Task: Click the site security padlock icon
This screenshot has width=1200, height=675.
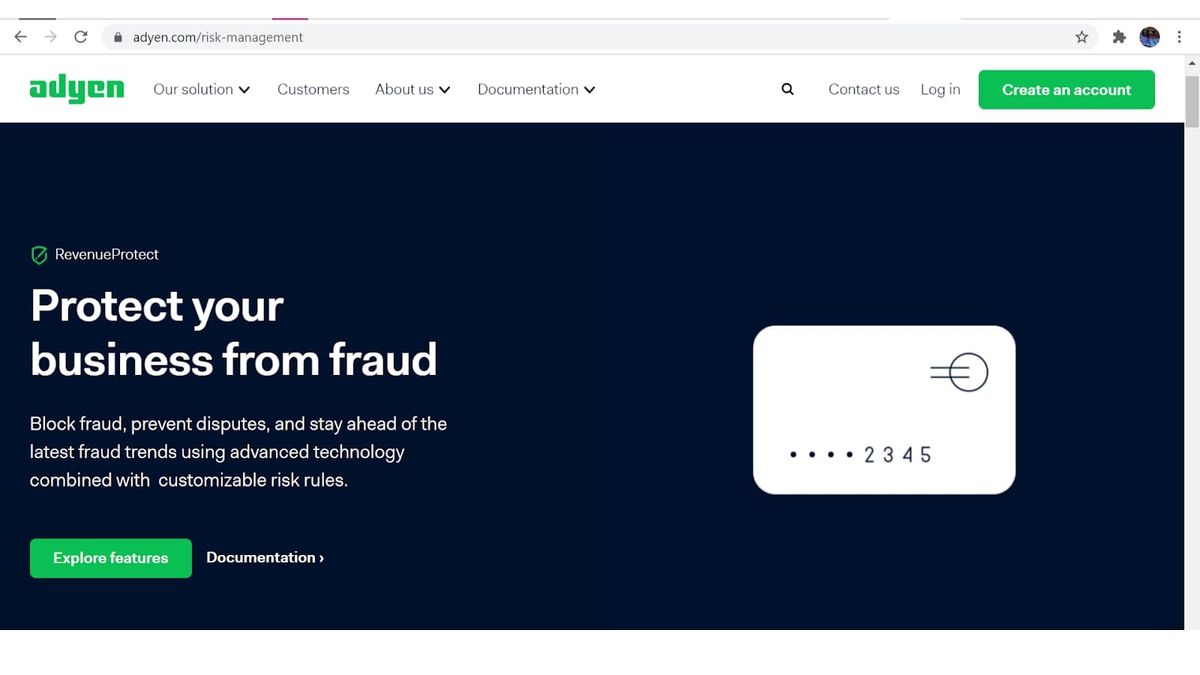Action: coord(117,37)
